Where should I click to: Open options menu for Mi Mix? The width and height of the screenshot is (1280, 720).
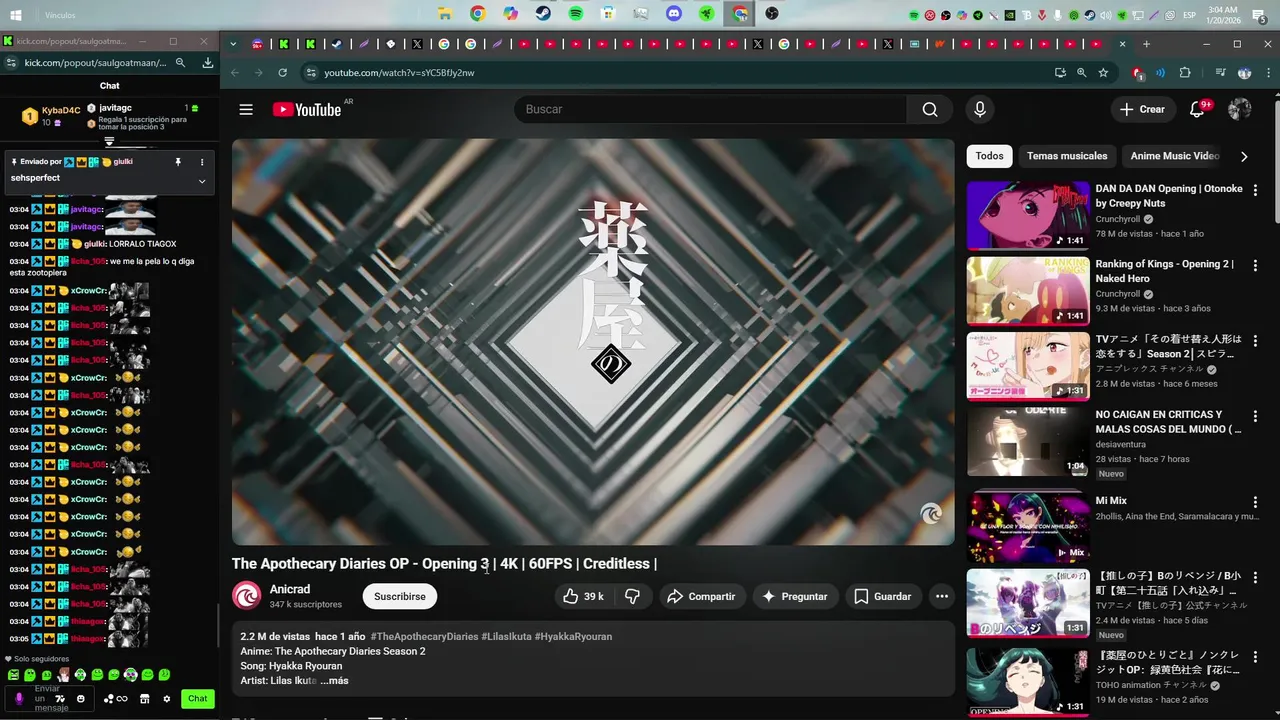coord(1255,501)
